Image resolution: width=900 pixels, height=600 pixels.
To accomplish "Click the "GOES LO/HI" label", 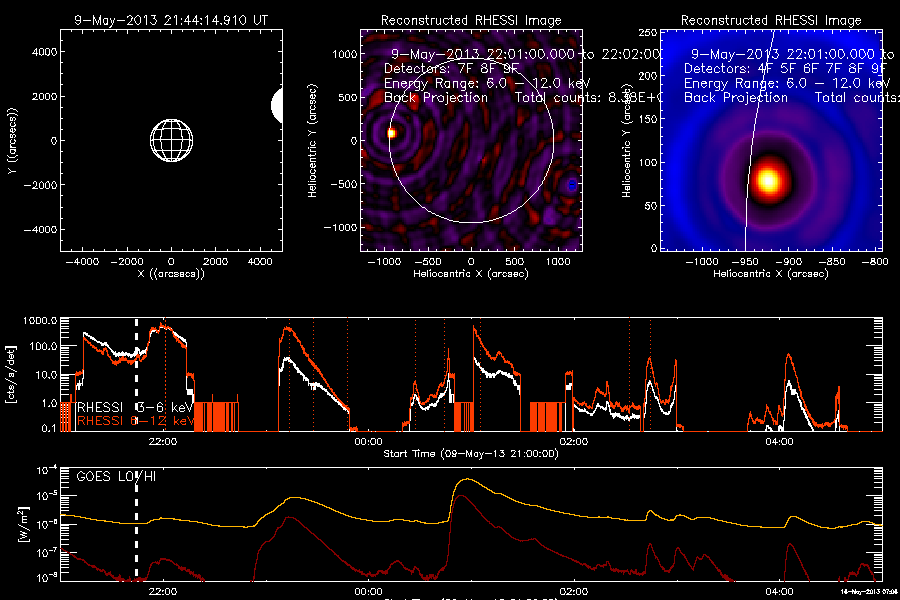I will click(x=116, y=477).
